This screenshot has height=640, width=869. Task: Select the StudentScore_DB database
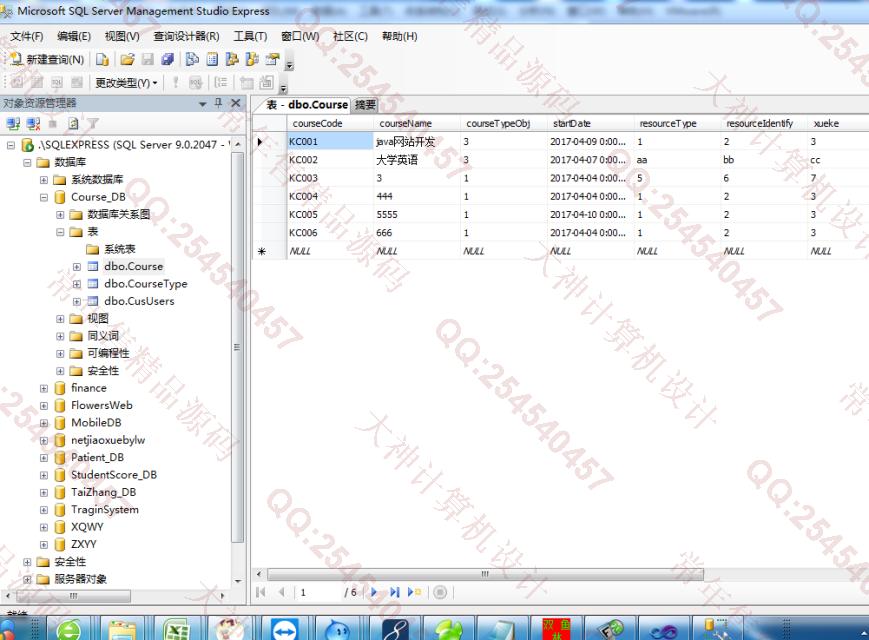point(114,475)
